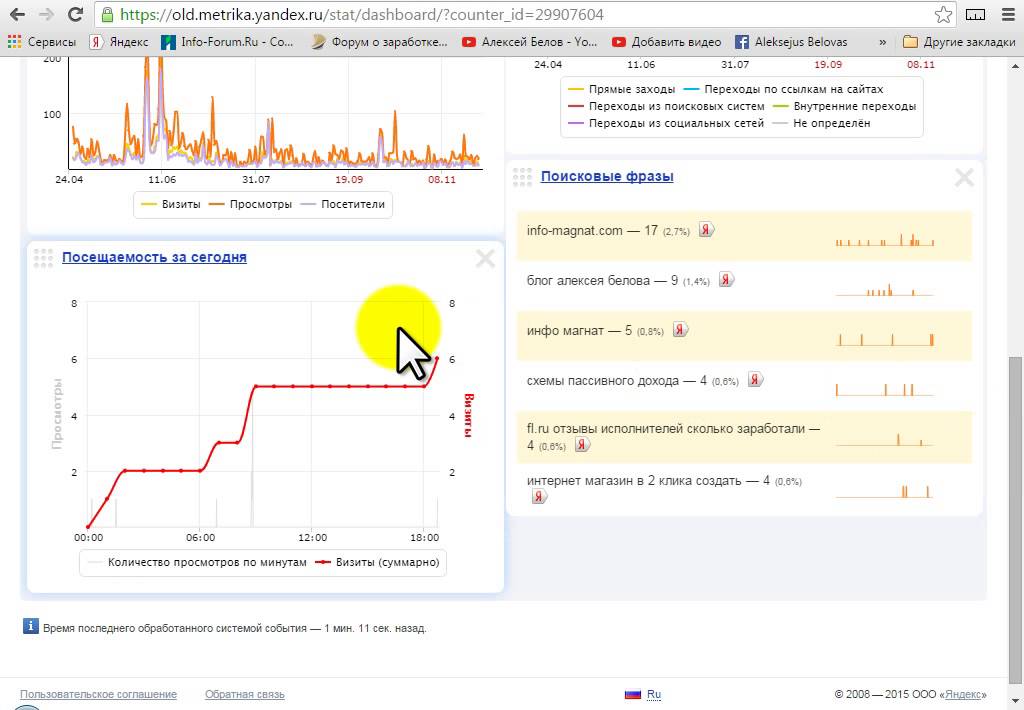Viewport: 1024px width, 710px height.
Task: Go forward using the browser forward arrow
Action: 46,14
